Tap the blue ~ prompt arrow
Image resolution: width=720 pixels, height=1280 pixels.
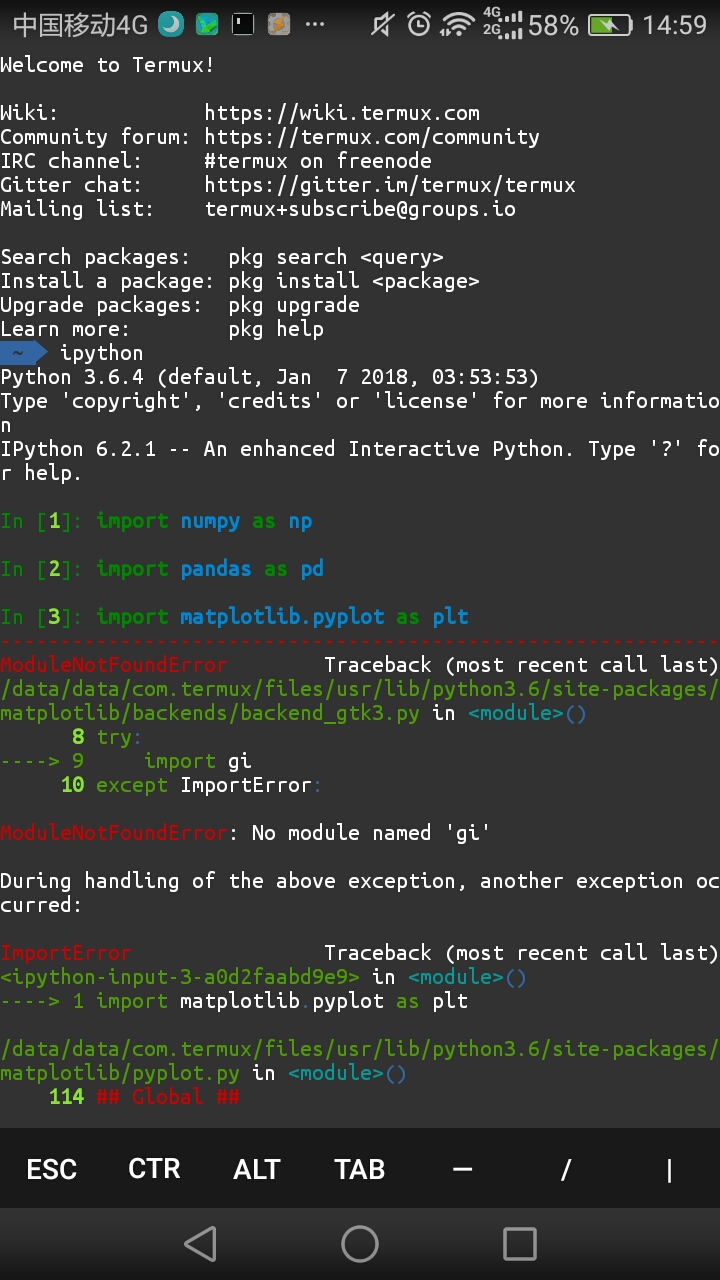tap(23, 353)
